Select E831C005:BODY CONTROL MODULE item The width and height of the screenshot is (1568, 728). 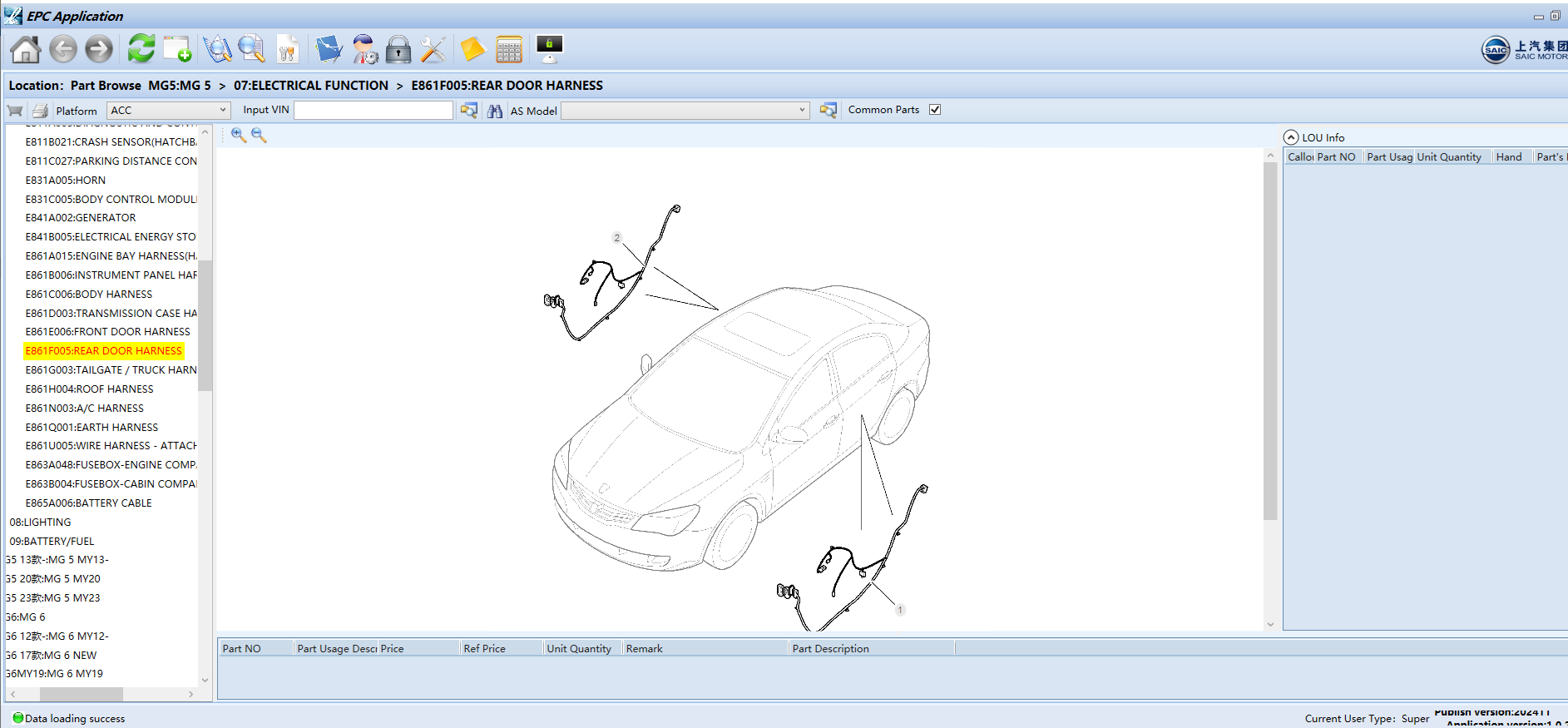coord(111,199)
